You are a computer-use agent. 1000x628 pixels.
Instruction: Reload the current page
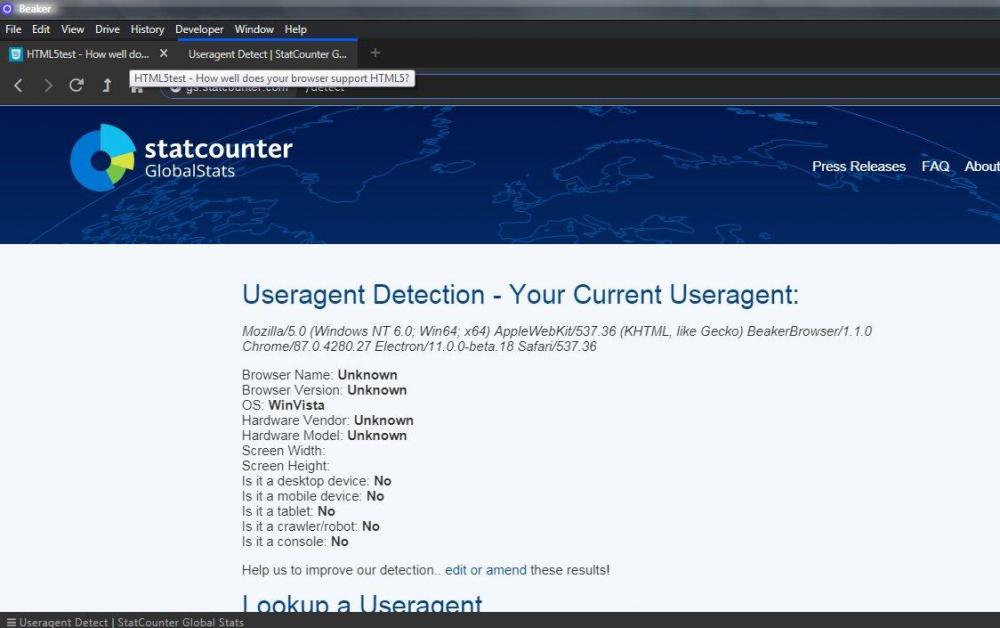coord(76,86)
